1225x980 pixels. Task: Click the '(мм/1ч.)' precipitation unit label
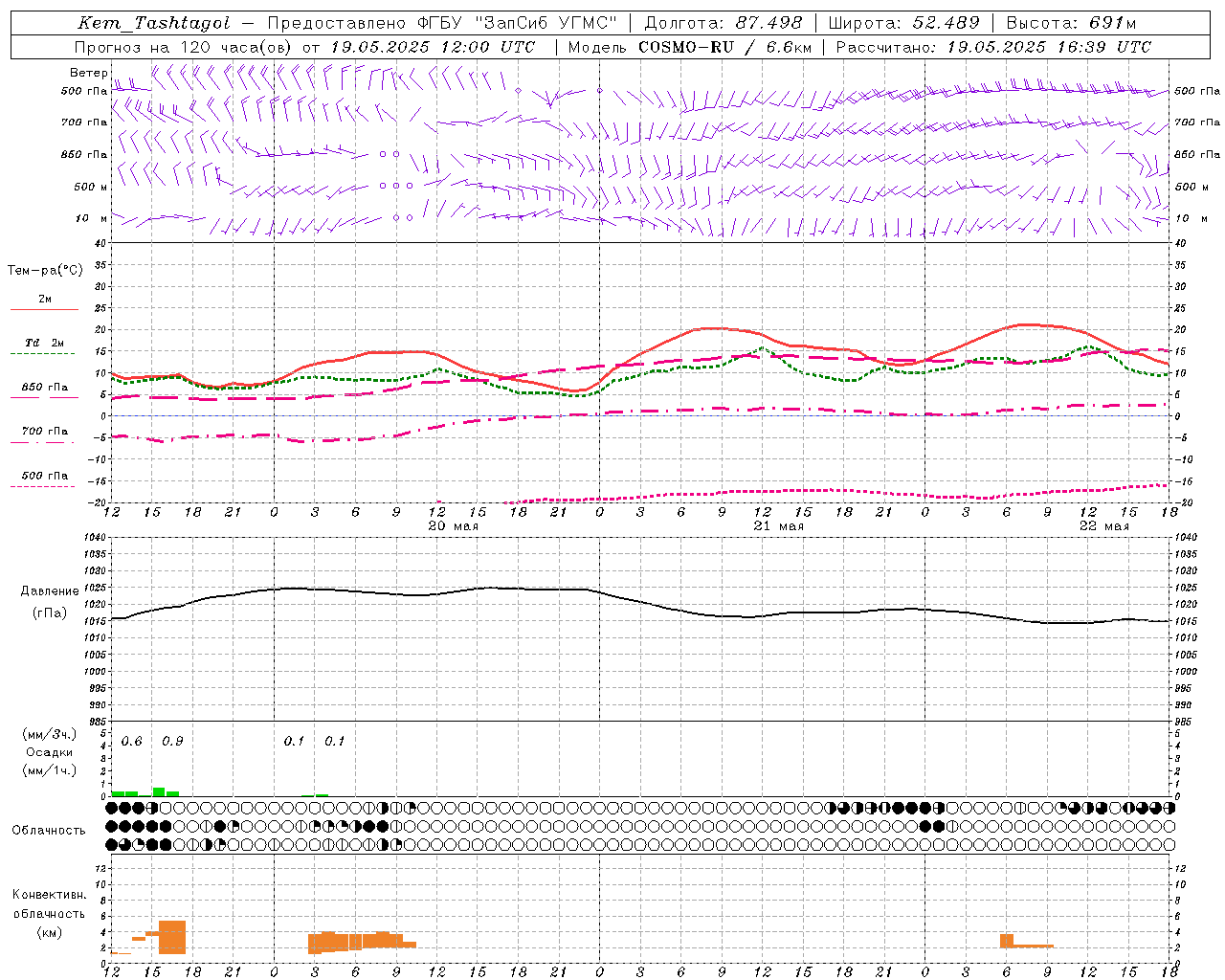50,770
